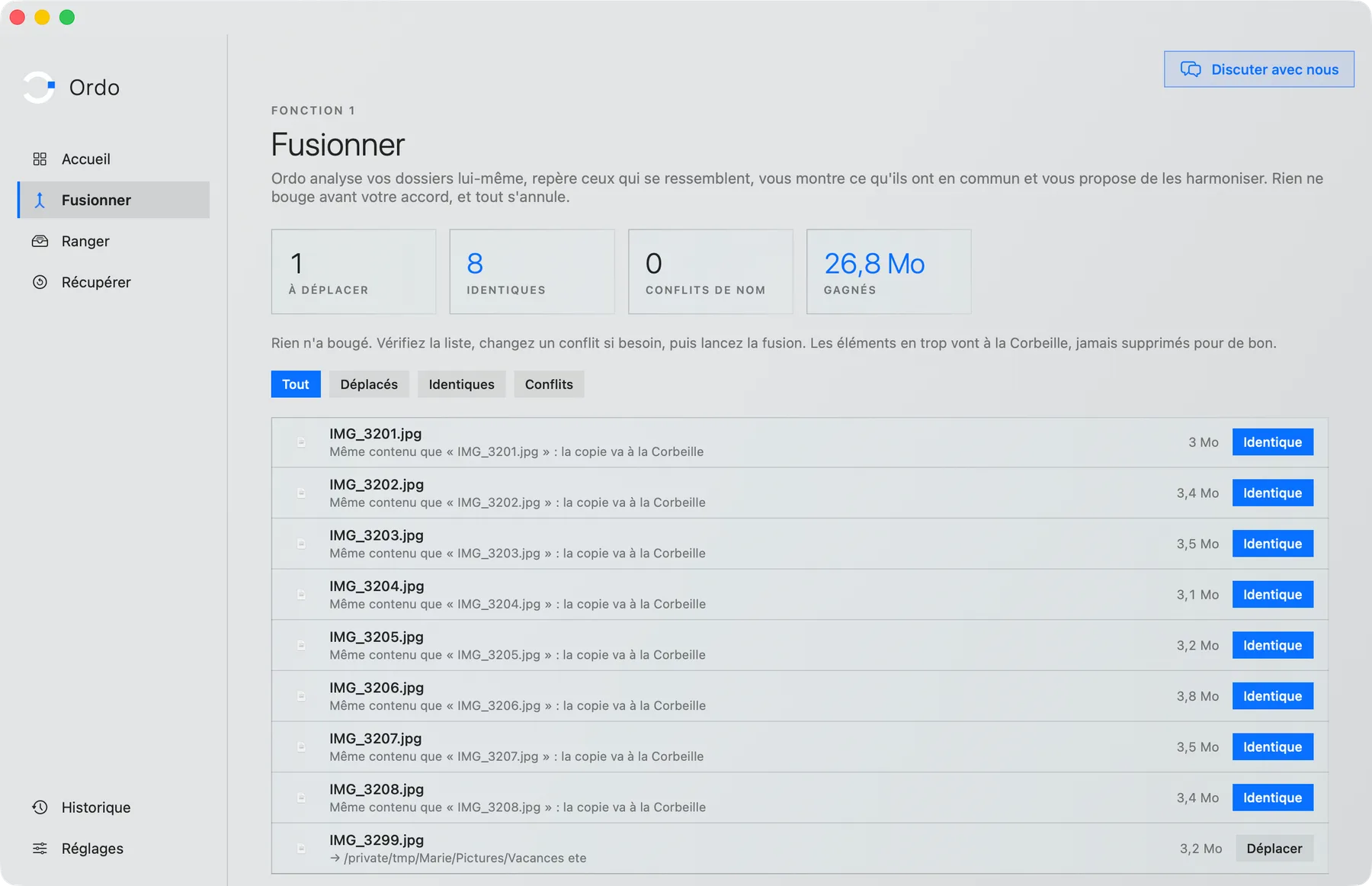Click the Fusionner merge icon in sidebar
1372x886 pixels.
(x=40, y=200)
